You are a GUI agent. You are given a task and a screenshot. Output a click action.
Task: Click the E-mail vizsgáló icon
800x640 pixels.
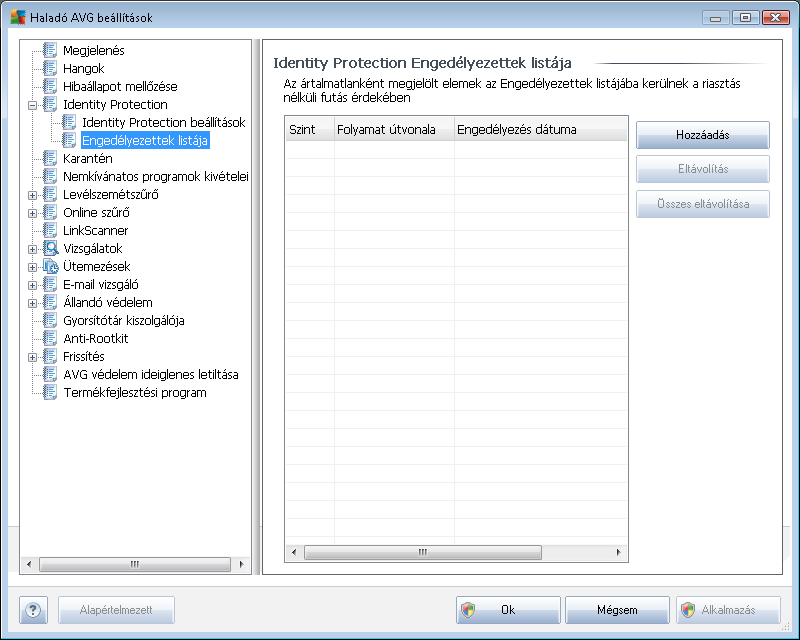point(50,284)
